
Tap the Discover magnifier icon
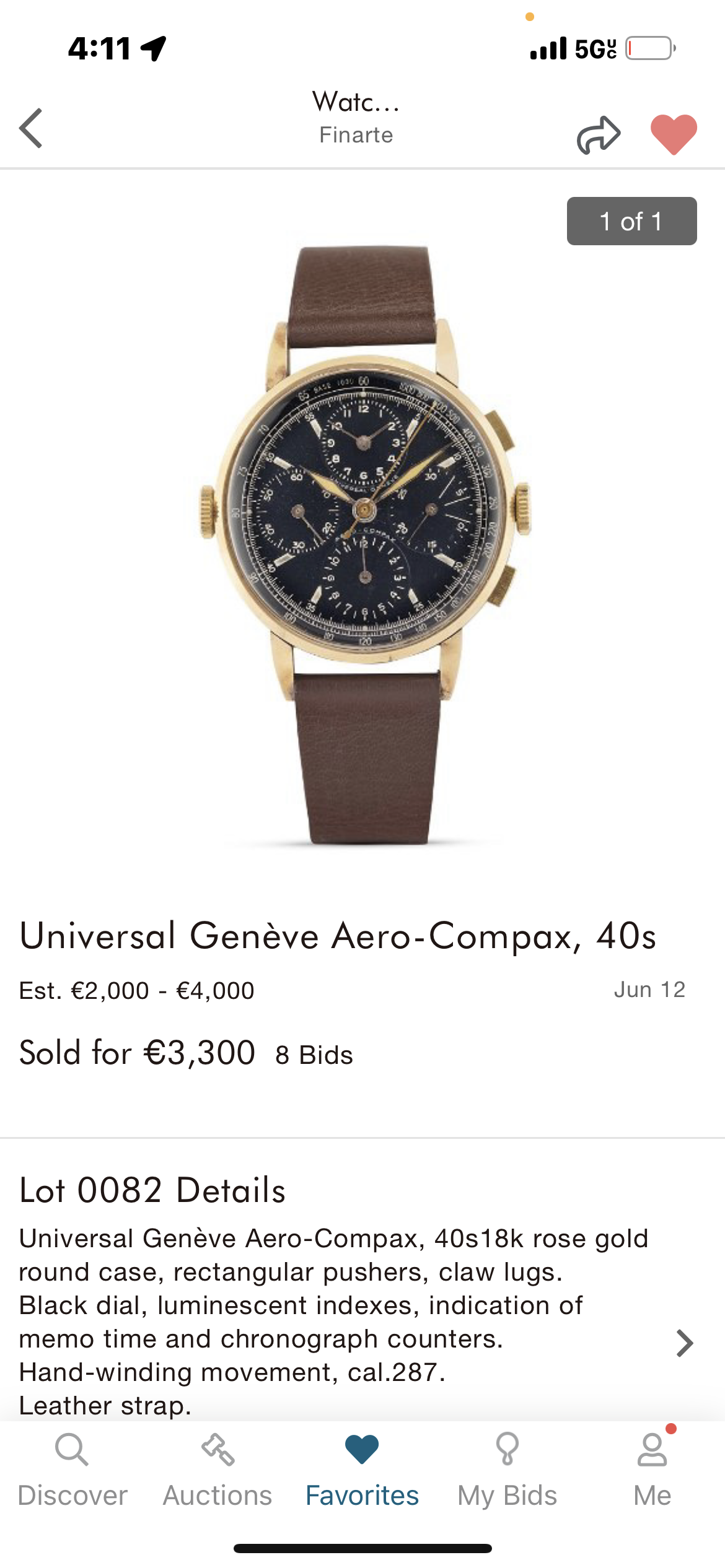[72, 1450]
